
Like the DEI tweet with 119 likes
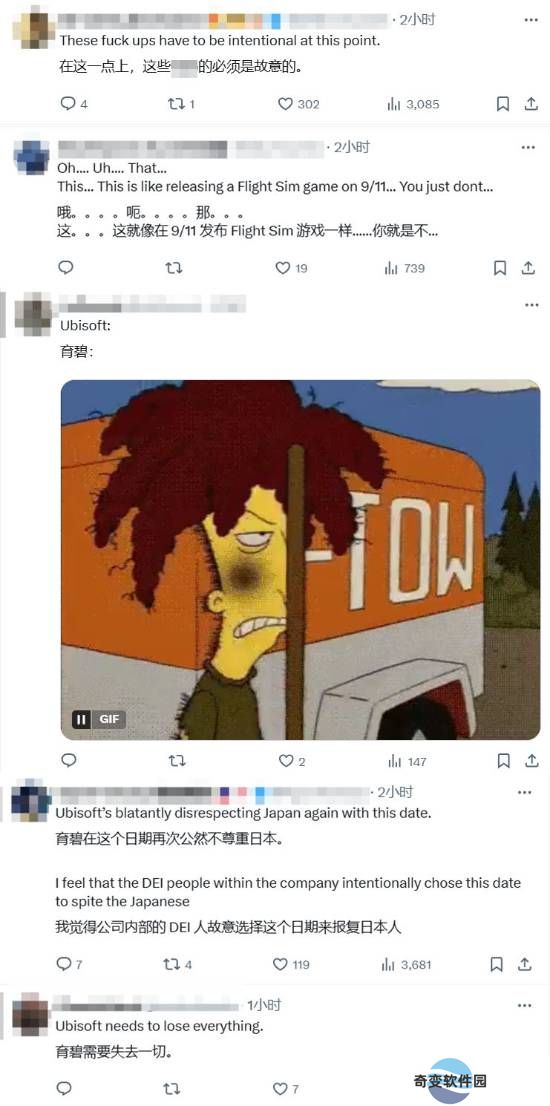[x=291, y=964]
